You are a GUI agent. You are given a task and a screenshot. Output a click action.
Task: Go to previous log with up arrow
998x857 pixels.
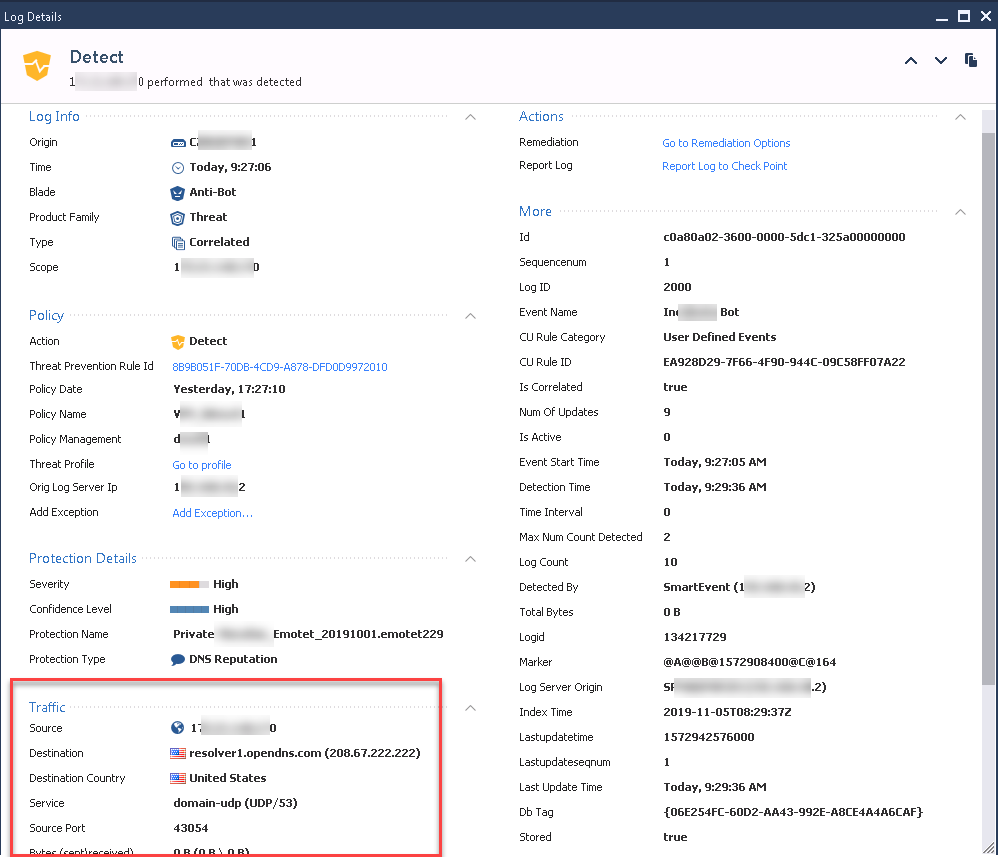(x=910, y=61)
